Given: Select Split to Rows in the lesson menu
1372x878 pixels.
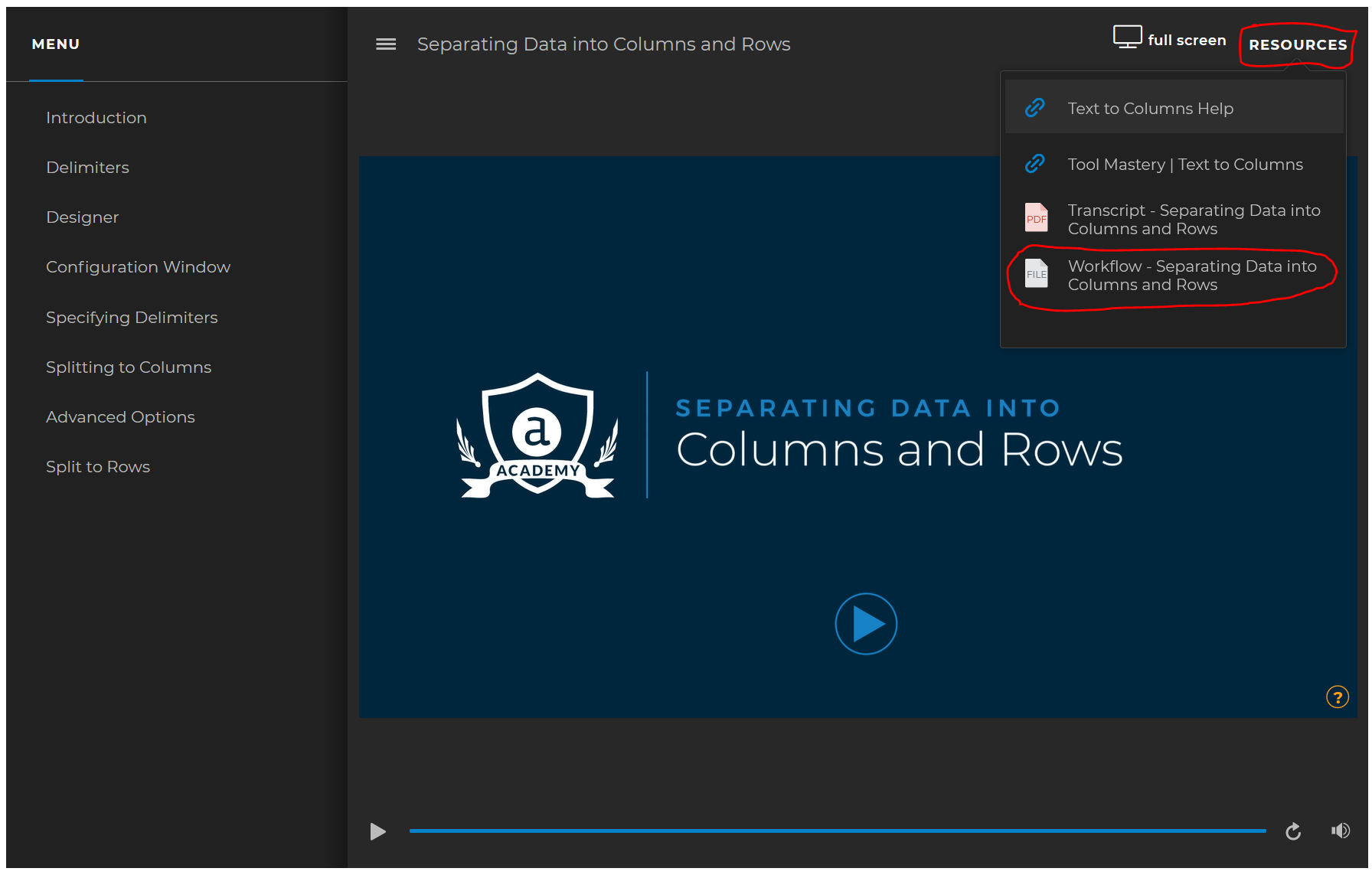Looking at the screenshot, I should (x=97, y=466).
